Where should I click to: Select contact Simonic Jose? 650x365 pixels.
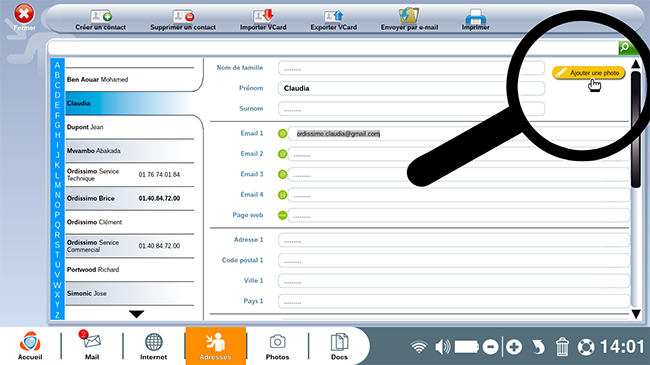click(x=130, y=293)
